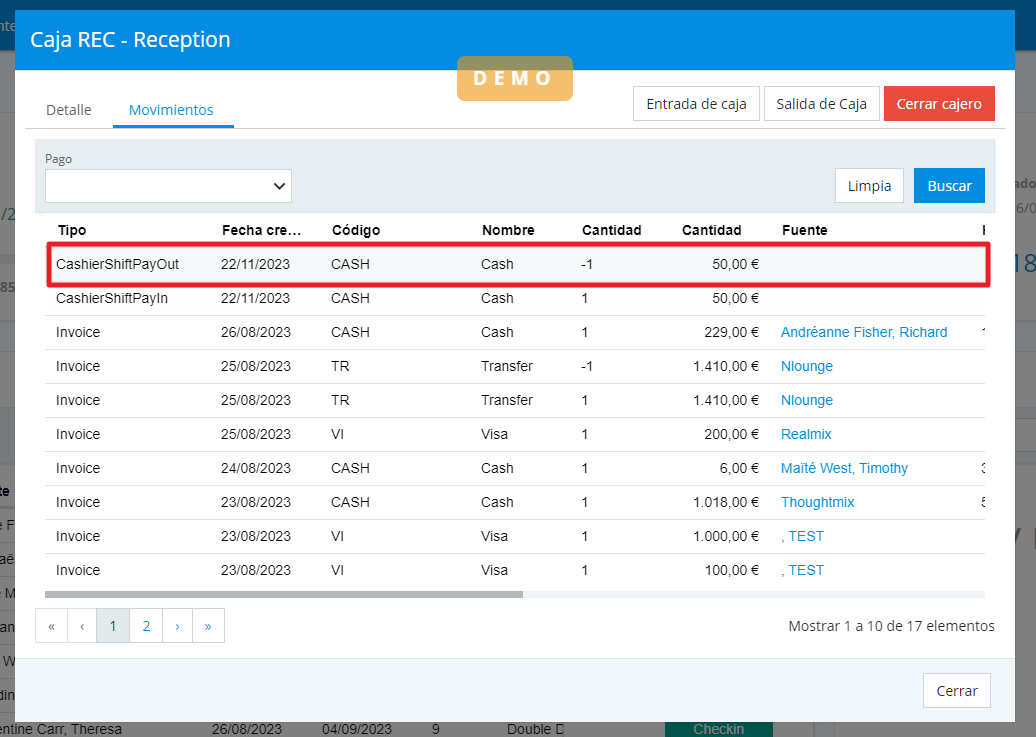
Task: Open page 2 of the results
Action: pyautogui.click(x=146, y=626)
